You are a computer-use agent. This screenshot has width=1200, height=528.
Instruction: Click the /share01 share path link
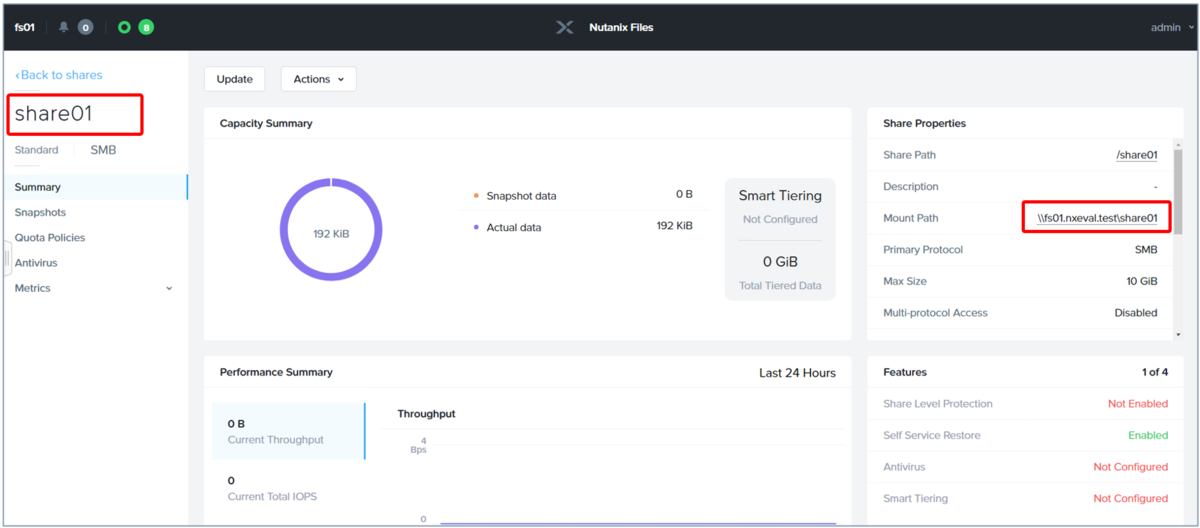coord(1137,155)
